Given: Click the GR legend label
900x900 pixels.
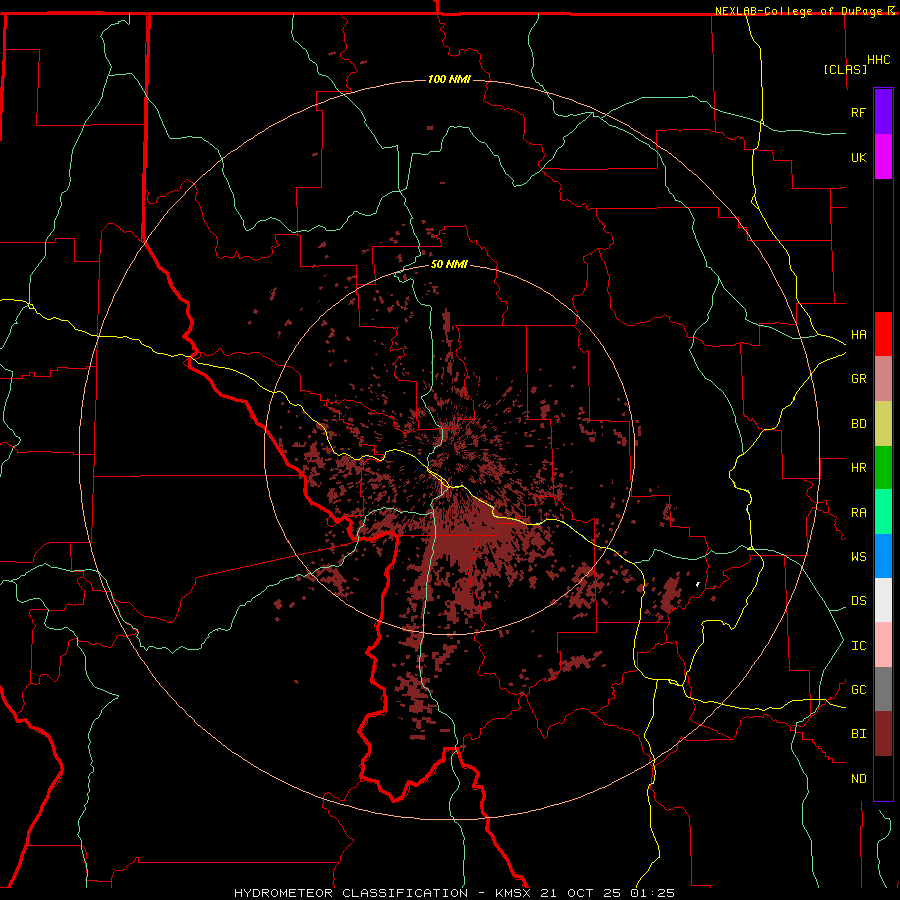Looking at the screenshot, I should 858,379.
